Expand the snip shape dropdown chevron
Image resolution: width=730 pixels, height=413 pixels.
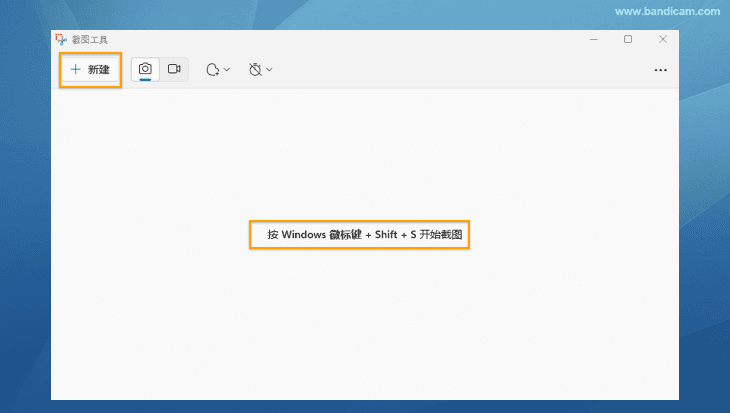[x=227, y=70]
